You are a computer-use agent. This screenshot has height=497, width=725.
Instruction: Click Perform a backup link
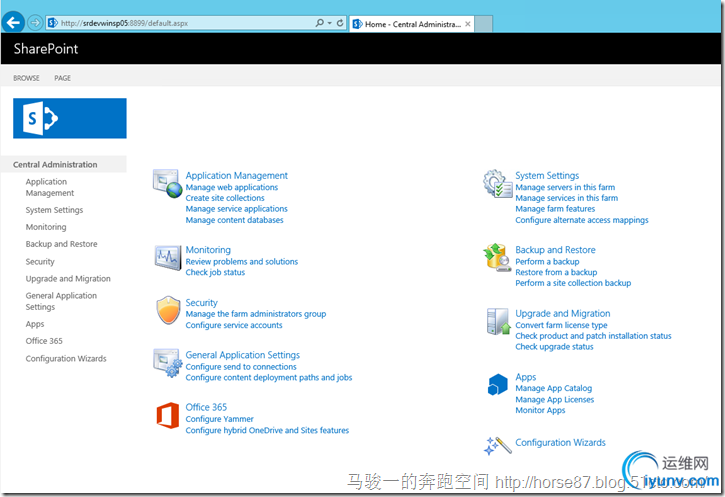pos(547,262)
